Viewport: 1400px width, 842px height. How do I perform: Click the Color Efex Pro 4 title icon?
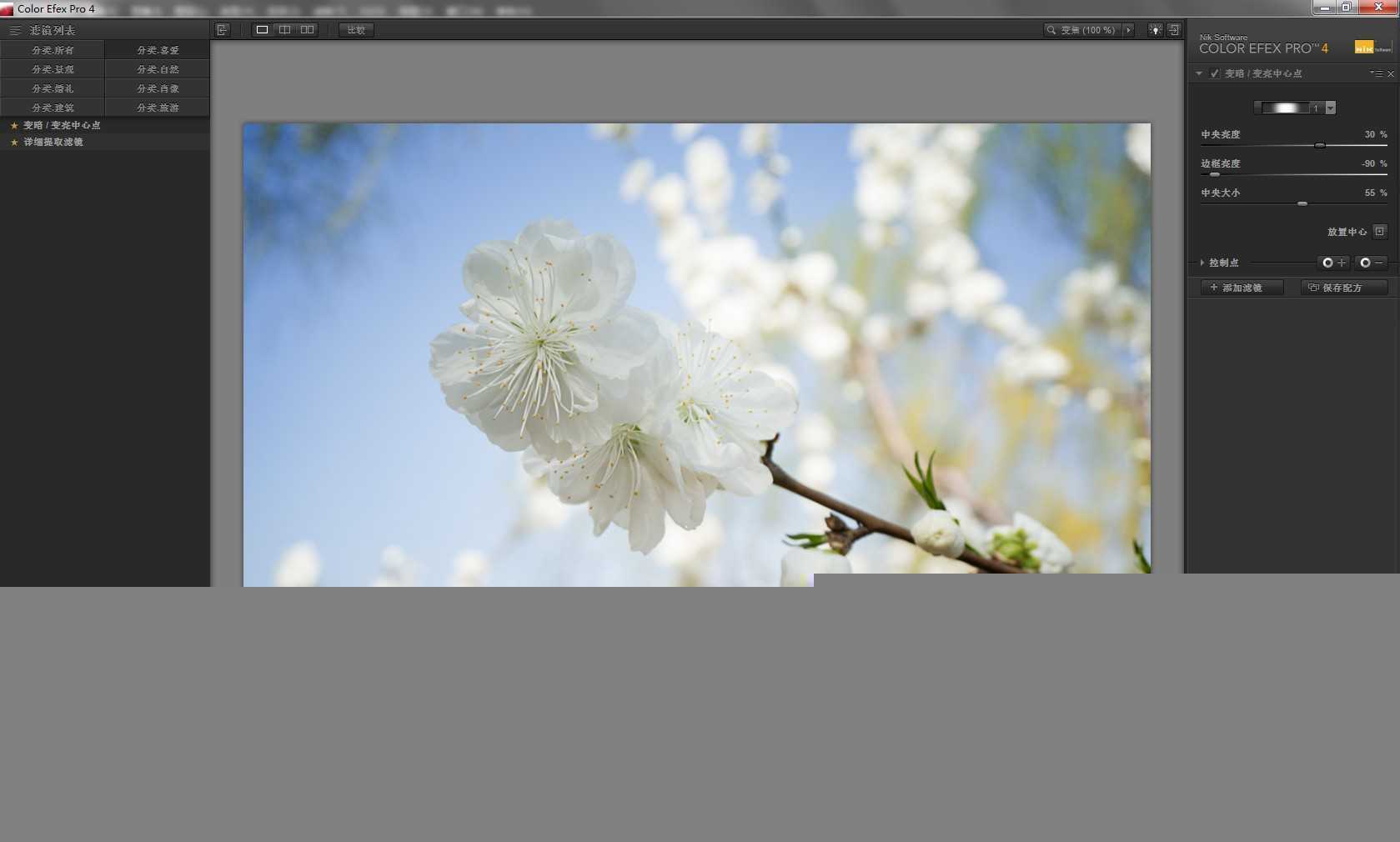click(7, 9)
